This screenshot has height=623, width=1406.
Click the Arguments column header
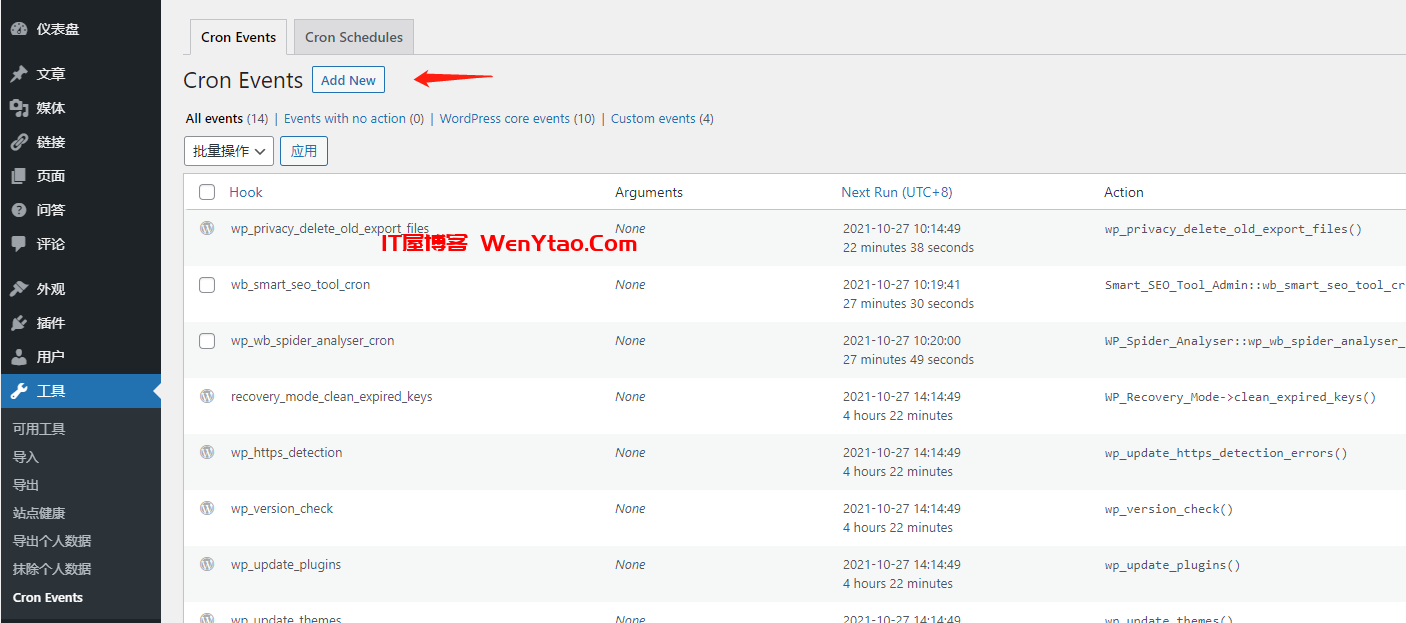649,192
